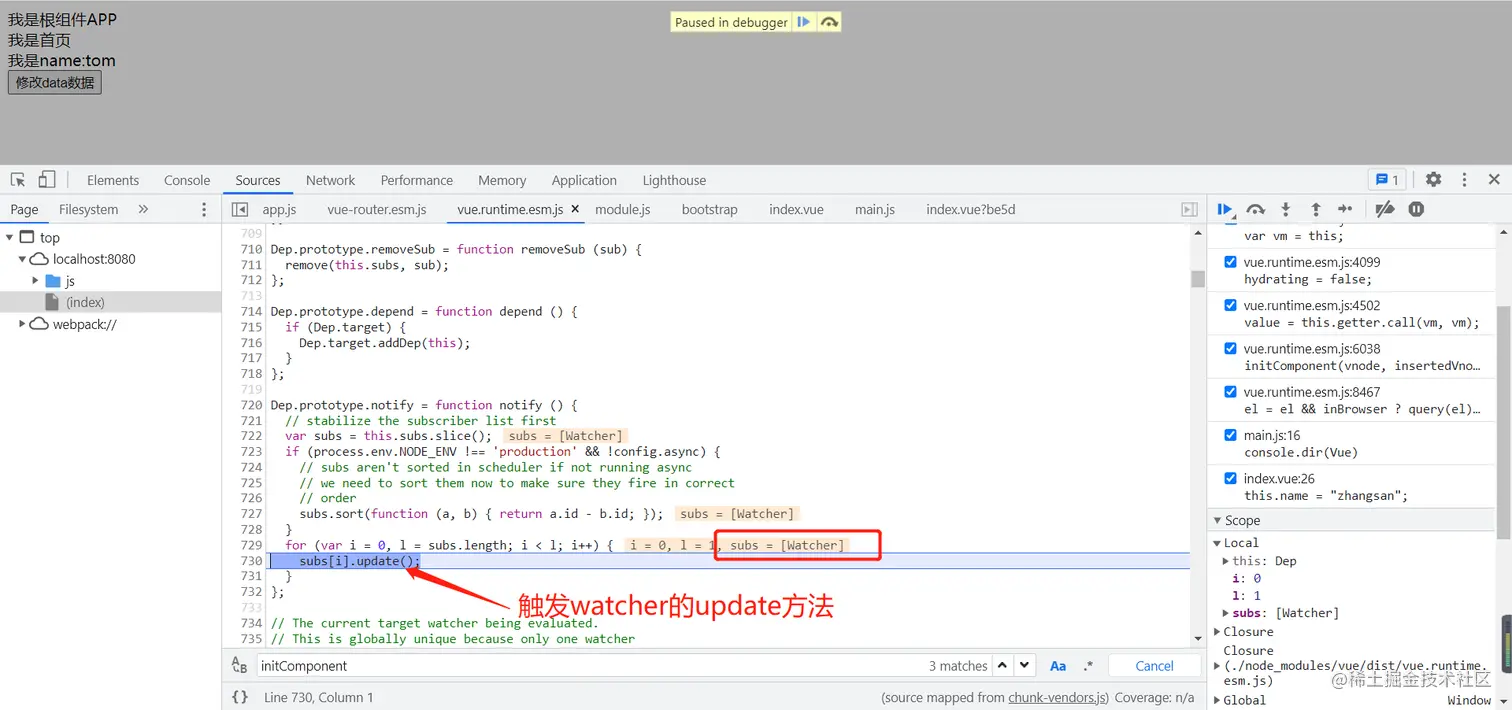
Task: Close the vue.runtime.esm.js tab with x
Action: point(575,209)
